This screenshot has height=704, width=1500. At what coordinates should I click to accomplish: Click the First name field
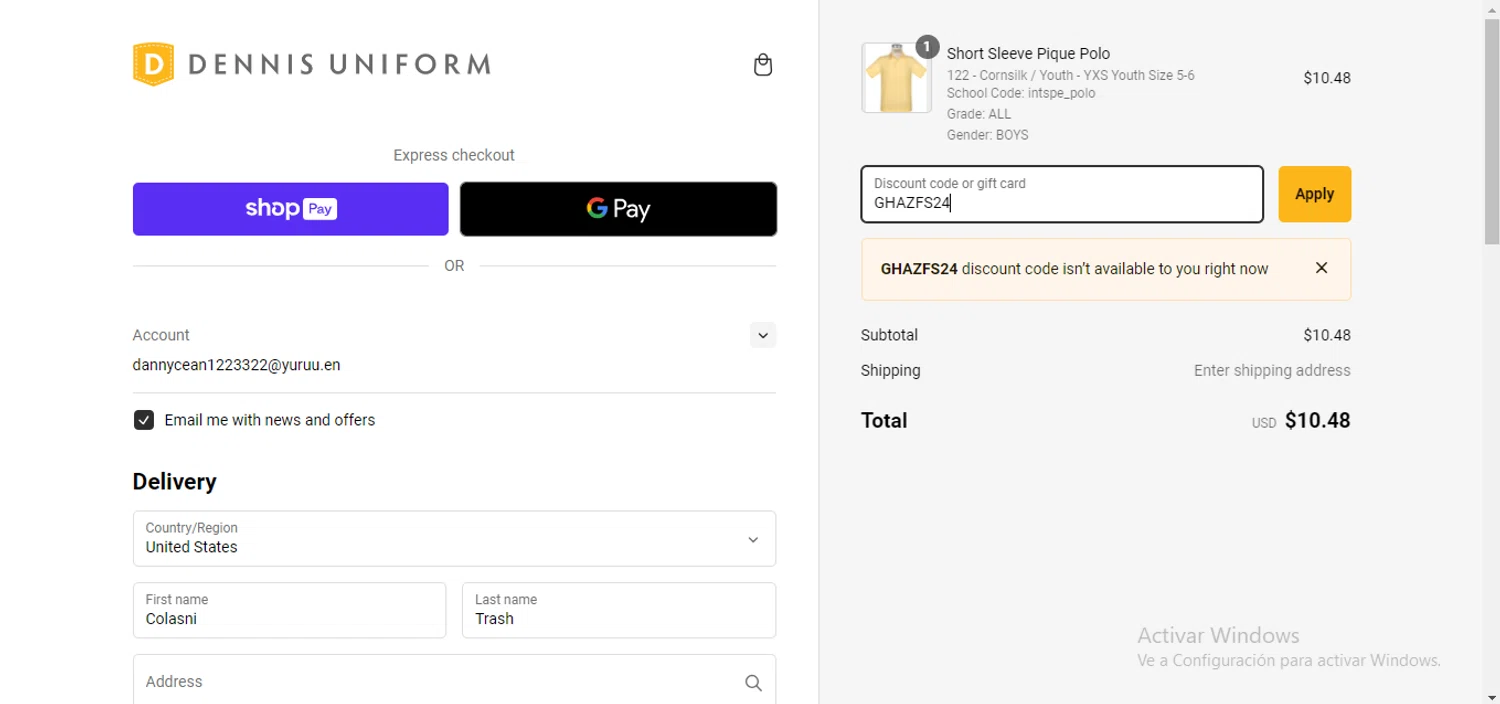289,610
